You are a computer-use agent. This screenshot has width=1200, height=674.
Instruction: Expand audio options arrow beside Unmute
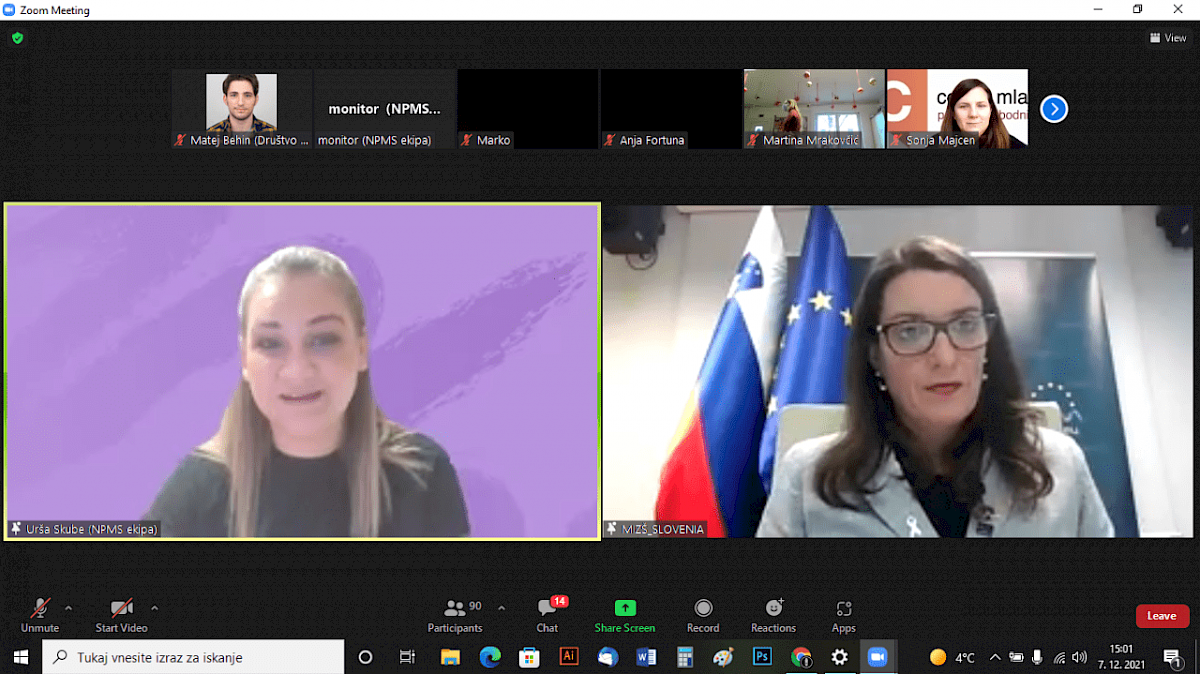click(x=69, y=608)
